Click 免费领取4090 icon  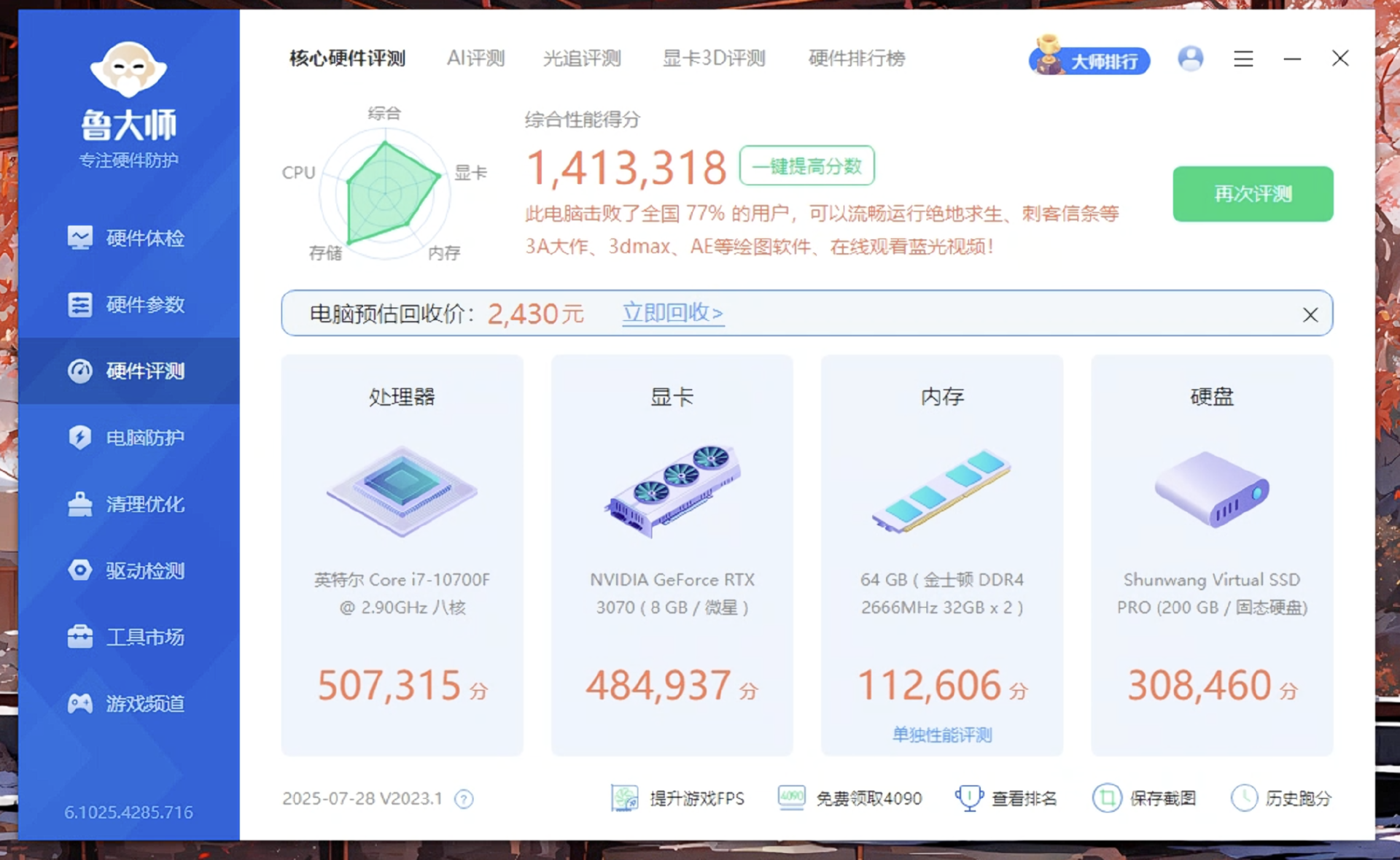tap(791, 797)
